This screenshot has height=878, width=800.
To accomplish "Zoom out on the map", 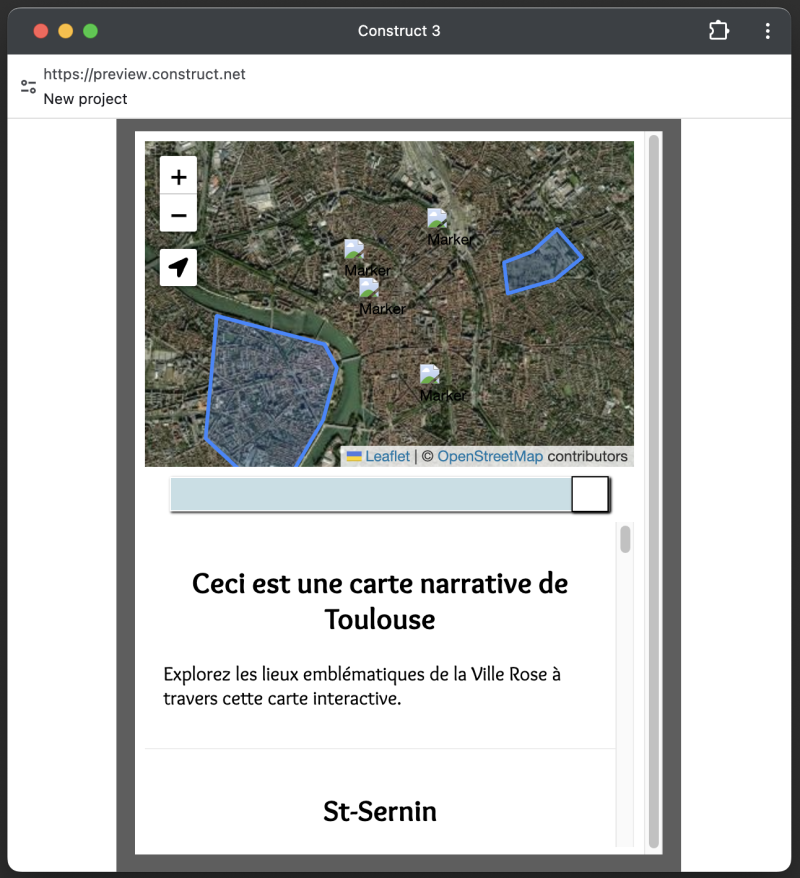I will pos(178,213).
